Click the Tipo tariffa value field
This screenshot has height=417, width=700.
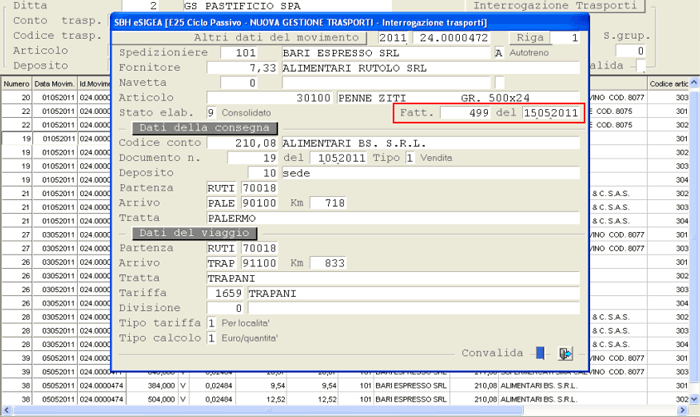(x=212, y=324)
